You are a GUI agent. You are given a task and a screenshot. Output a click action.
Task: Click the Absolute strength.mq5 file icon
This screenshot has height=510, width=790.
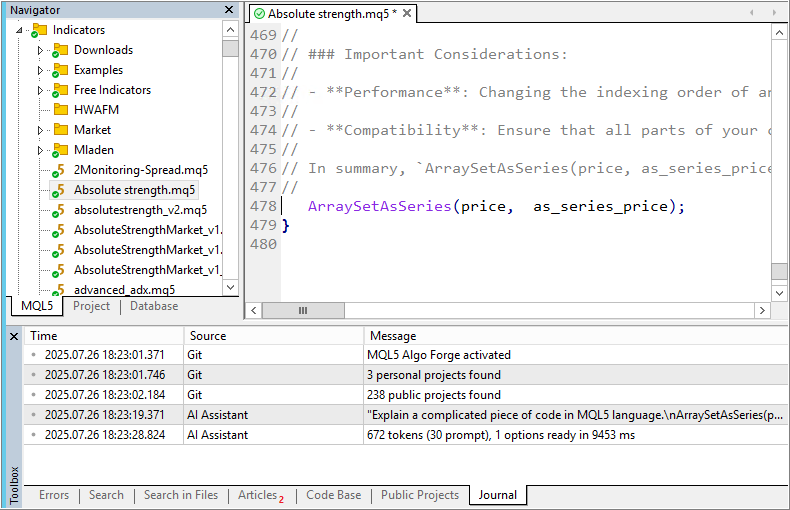(58, 190)
